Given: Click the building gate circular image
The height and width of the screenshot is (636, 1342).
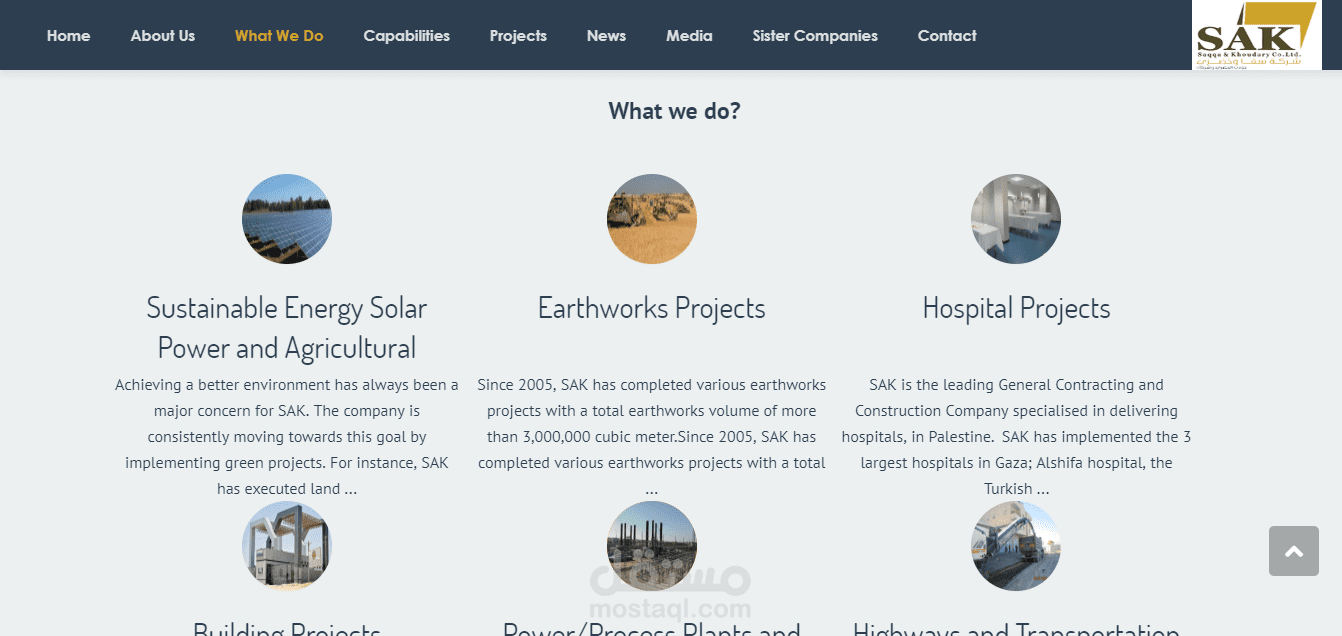Looking at the screenshot, I should (x=287, y=546).
